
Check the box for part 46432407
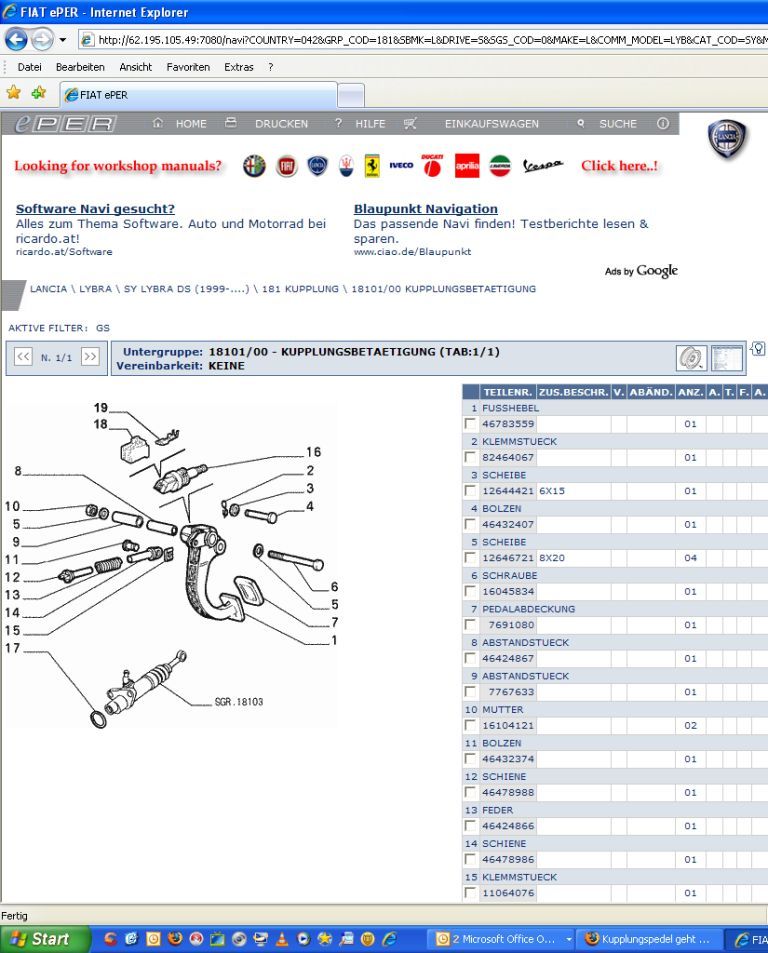[x=470, y=523]
